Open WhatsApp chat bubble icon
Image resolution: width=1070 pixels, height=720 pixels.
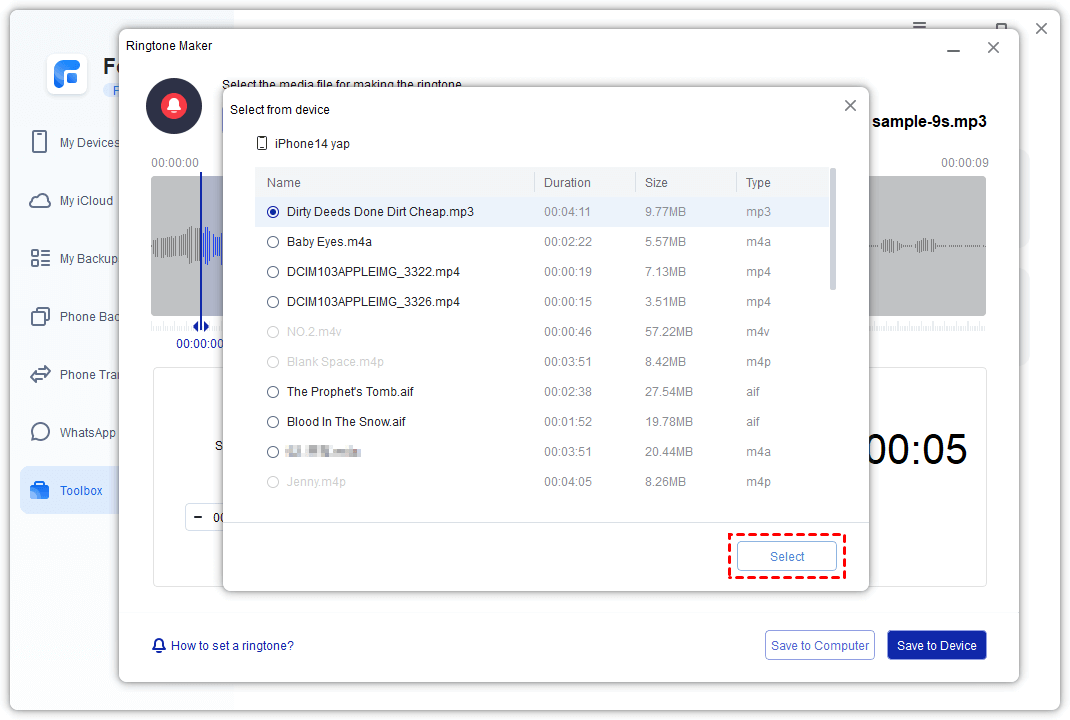(x=40, y=432)
